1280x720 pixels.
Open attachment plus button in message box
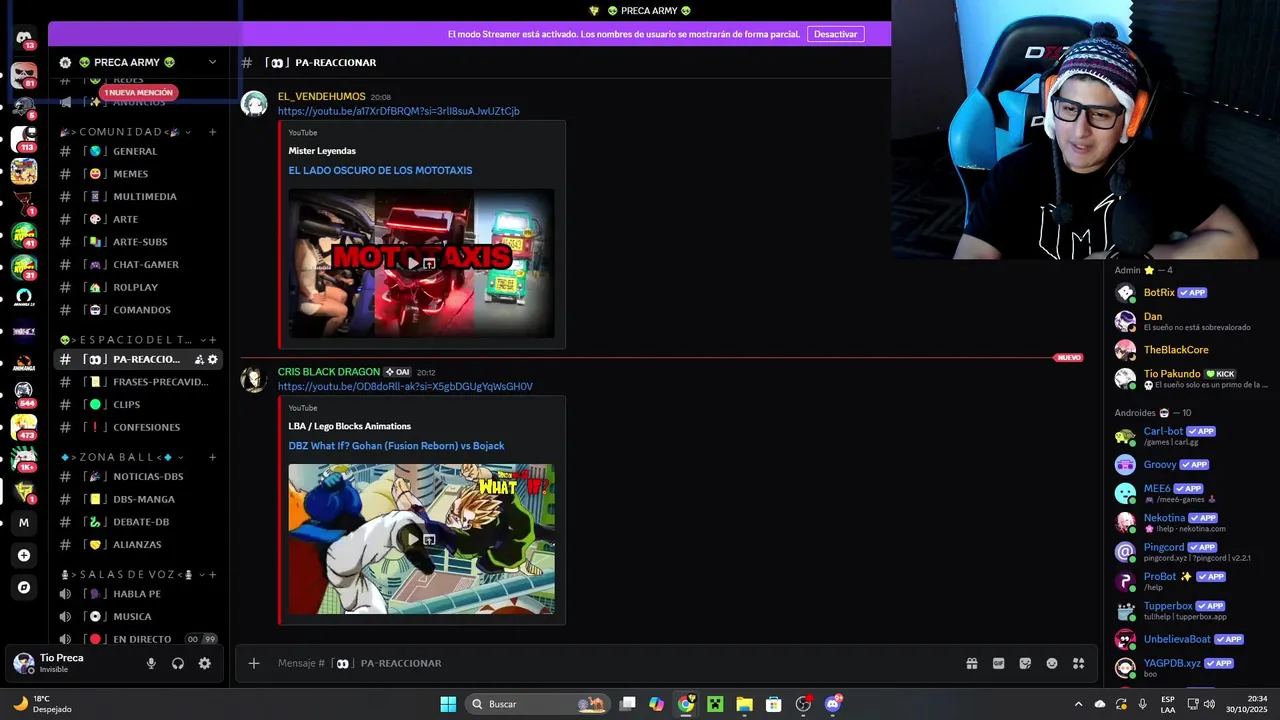coord(254,663)
